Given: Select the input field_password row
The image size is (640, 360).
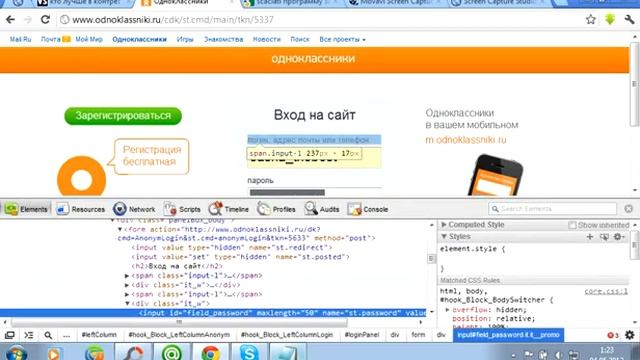Looking at the screenshot, I should pos(213,313).
